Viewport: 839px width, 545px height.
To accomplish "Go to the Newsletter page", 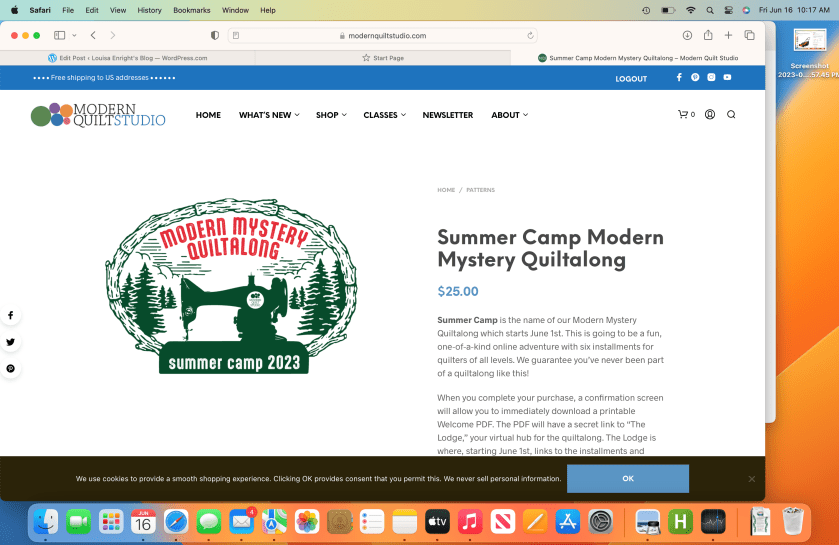I will (447, 115).
